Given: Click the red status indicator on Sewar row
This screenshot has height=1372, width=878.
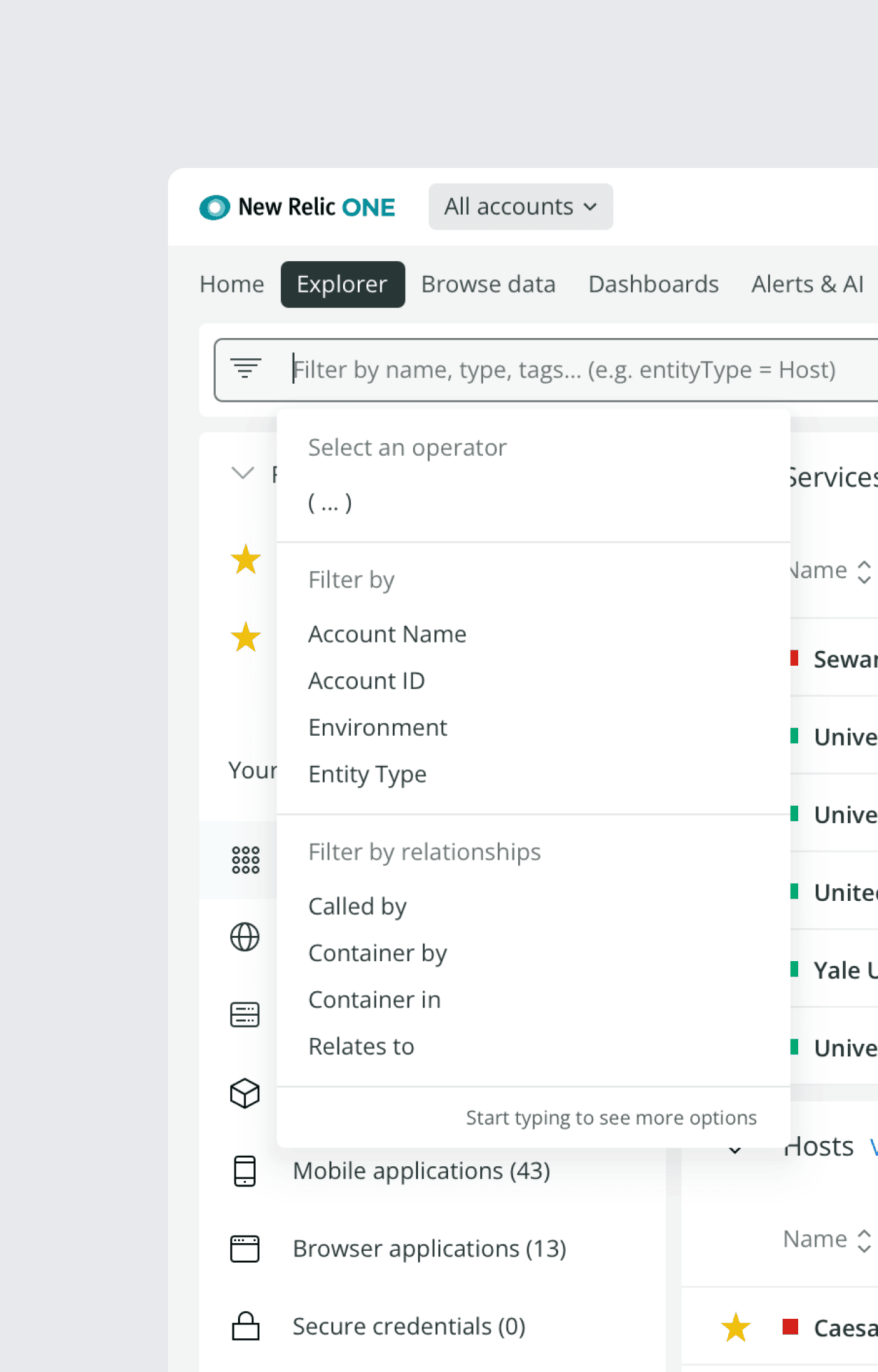Looking at the screenshot, I should (795, 657).
